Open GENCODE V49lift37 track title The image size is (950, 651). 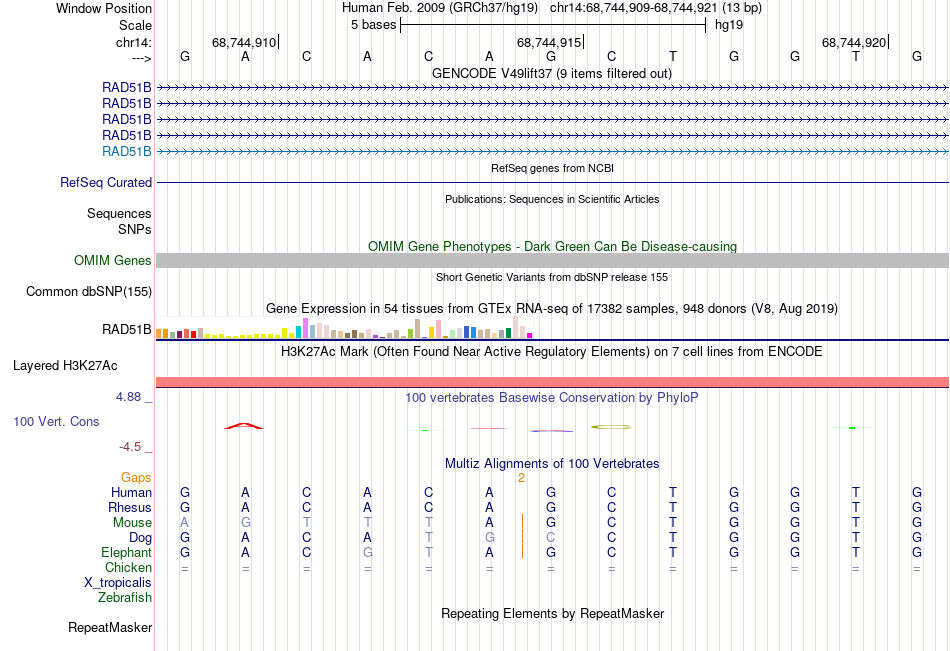click(552, 73)
